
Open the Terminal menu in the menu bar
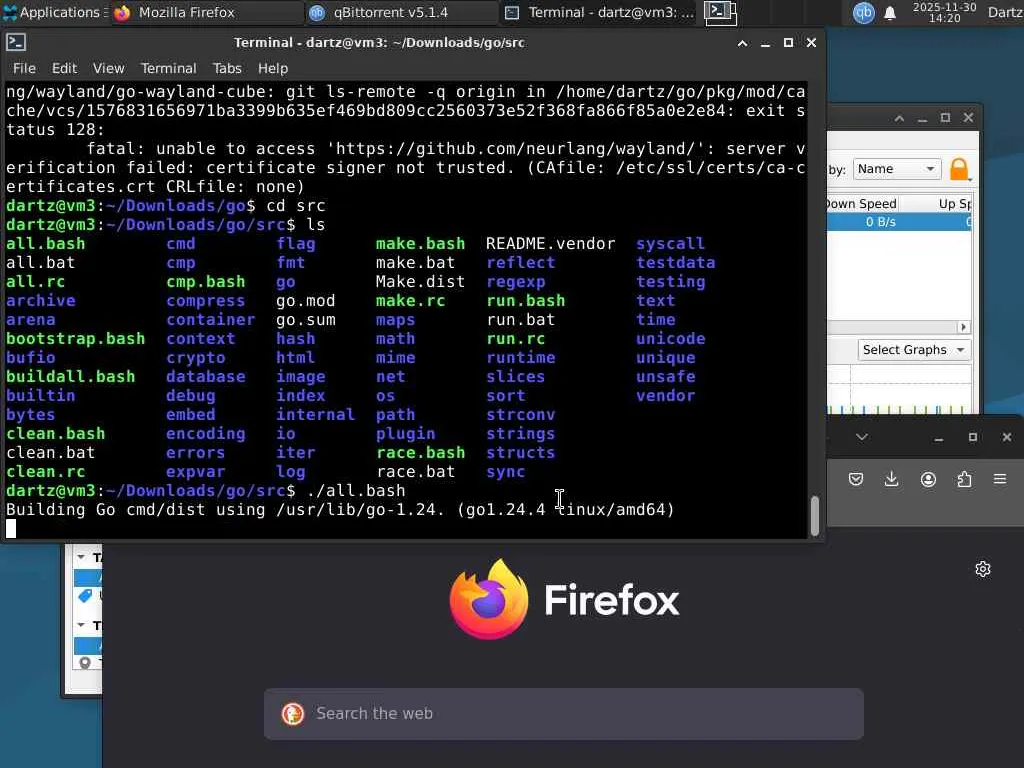[168, 68]
